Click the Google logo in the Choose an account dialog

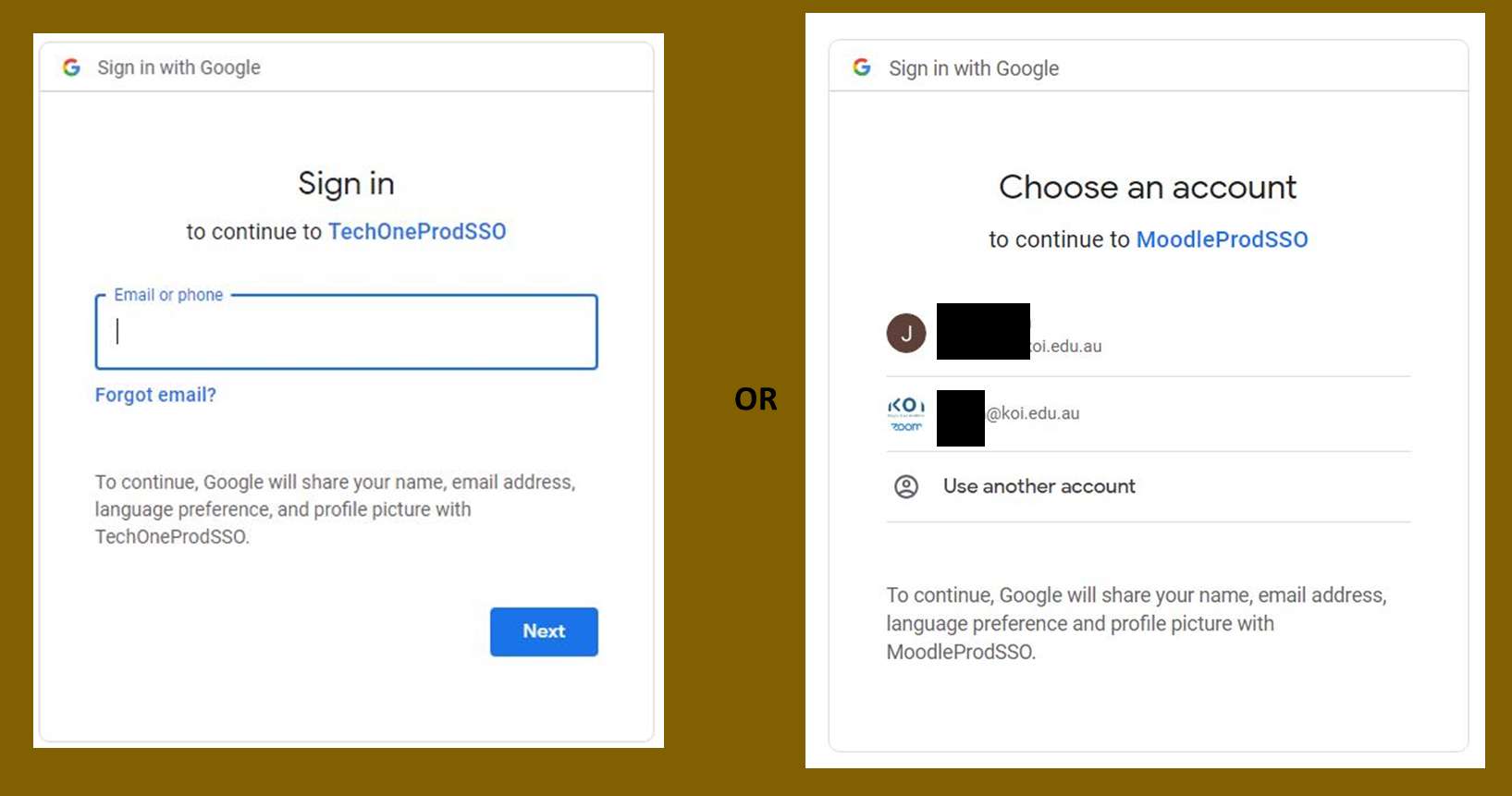click(x=862, y=67)
